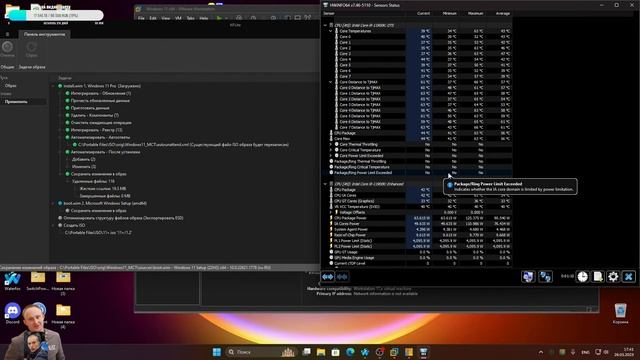Image resolution: width=640 pixels, height=360 pixels.
Task: Click the Average column header in HWiNFO
Action: (x=503, y=13)
